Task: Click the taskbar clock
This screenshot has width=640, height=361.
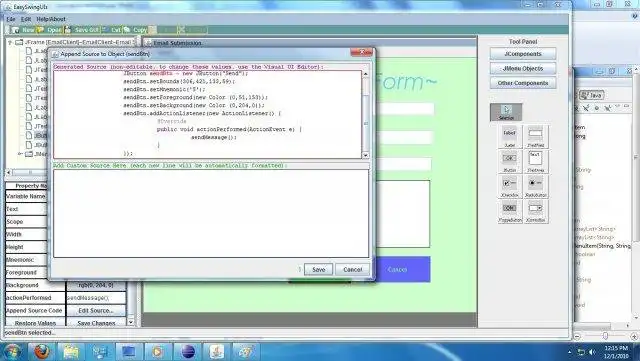Action: [616, 352]
